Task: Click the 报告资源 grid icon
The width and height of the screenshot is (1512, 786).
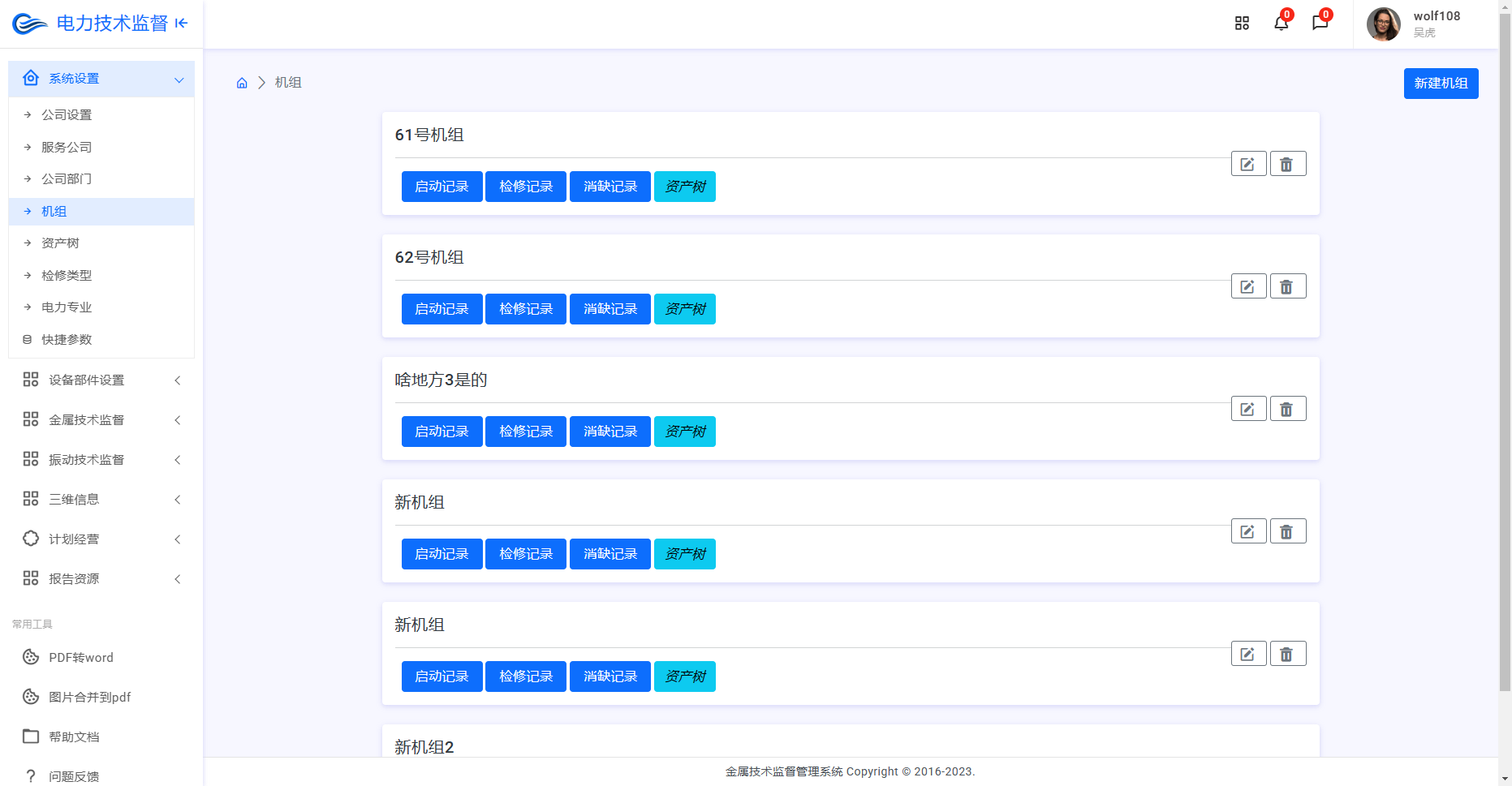Action: (x=31, y=578)
